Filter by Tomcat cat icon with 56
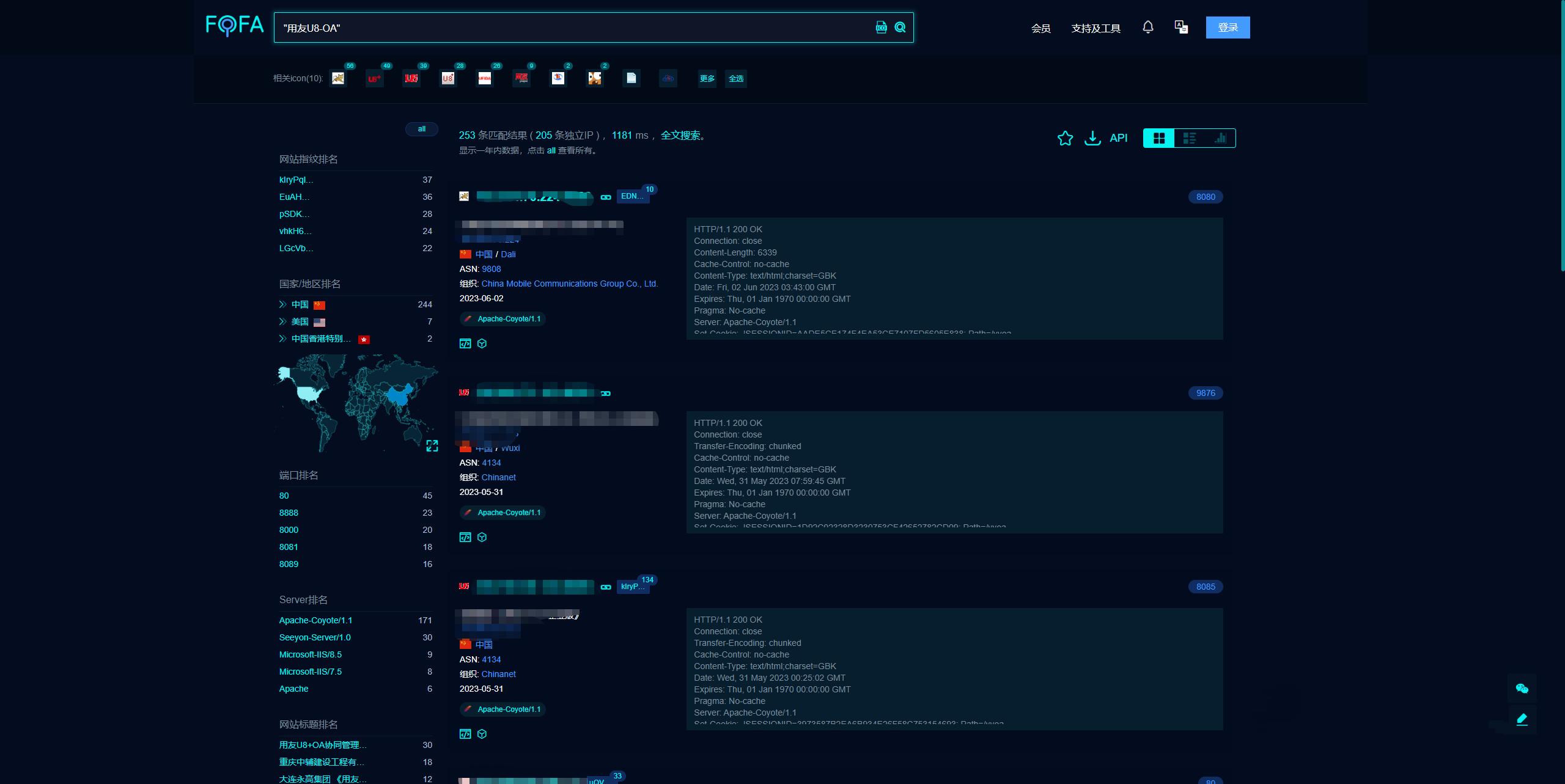The image size is (1565, 784). click(x=338, y=78)
